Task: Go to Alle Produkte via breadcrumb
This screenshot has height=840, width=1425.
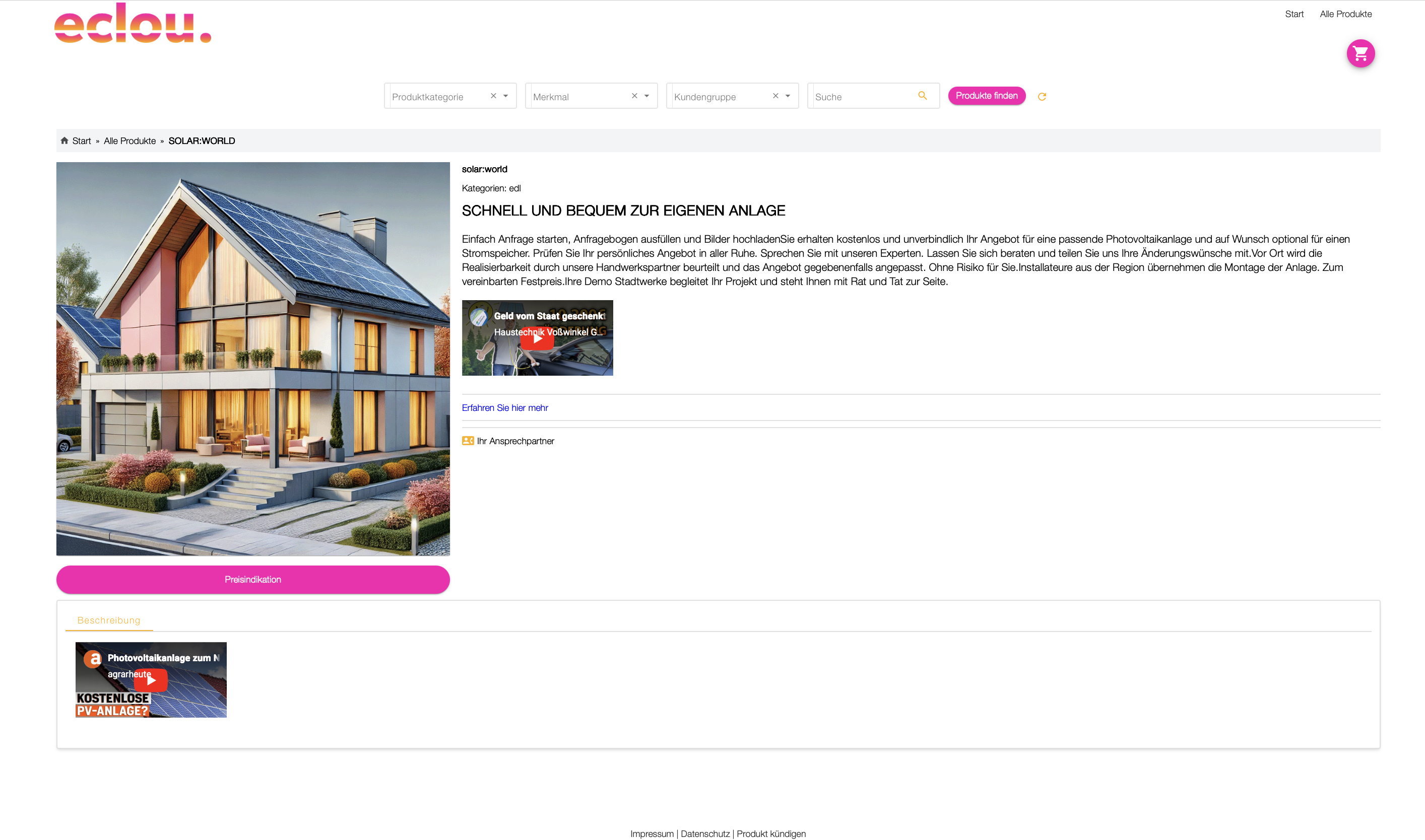Action: coord(129,141)
